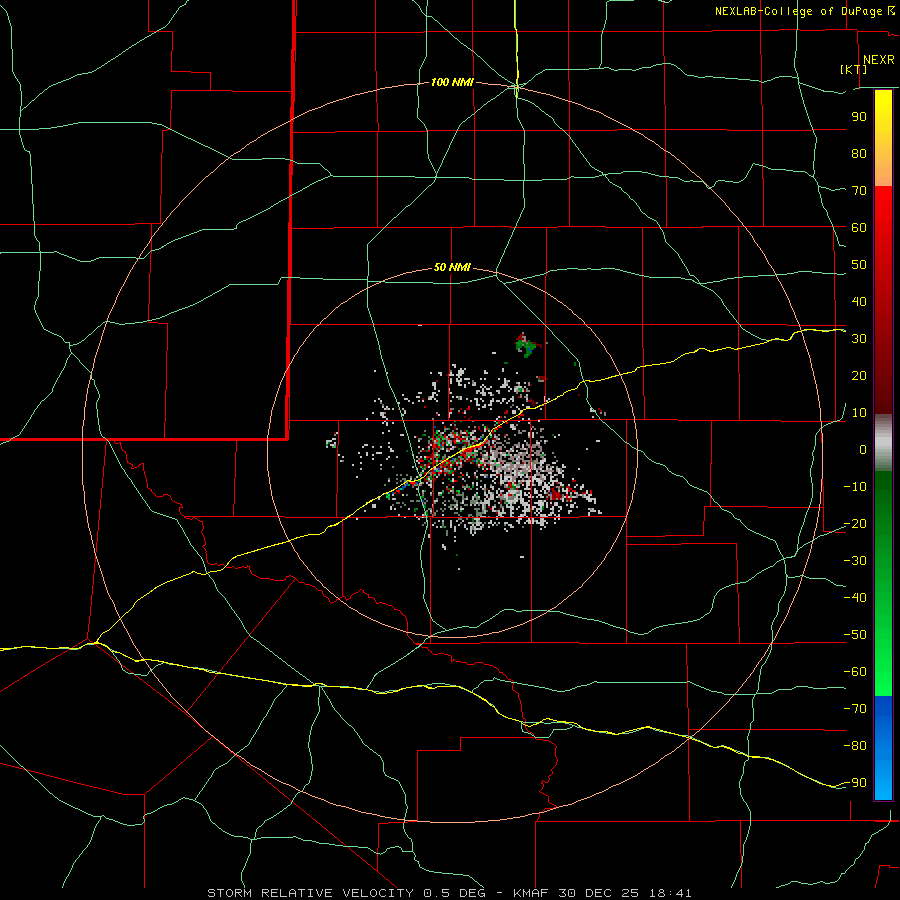Click the 70 value on the velocity scale
Viewport: 900px width, 900px height.
(859, 191)
